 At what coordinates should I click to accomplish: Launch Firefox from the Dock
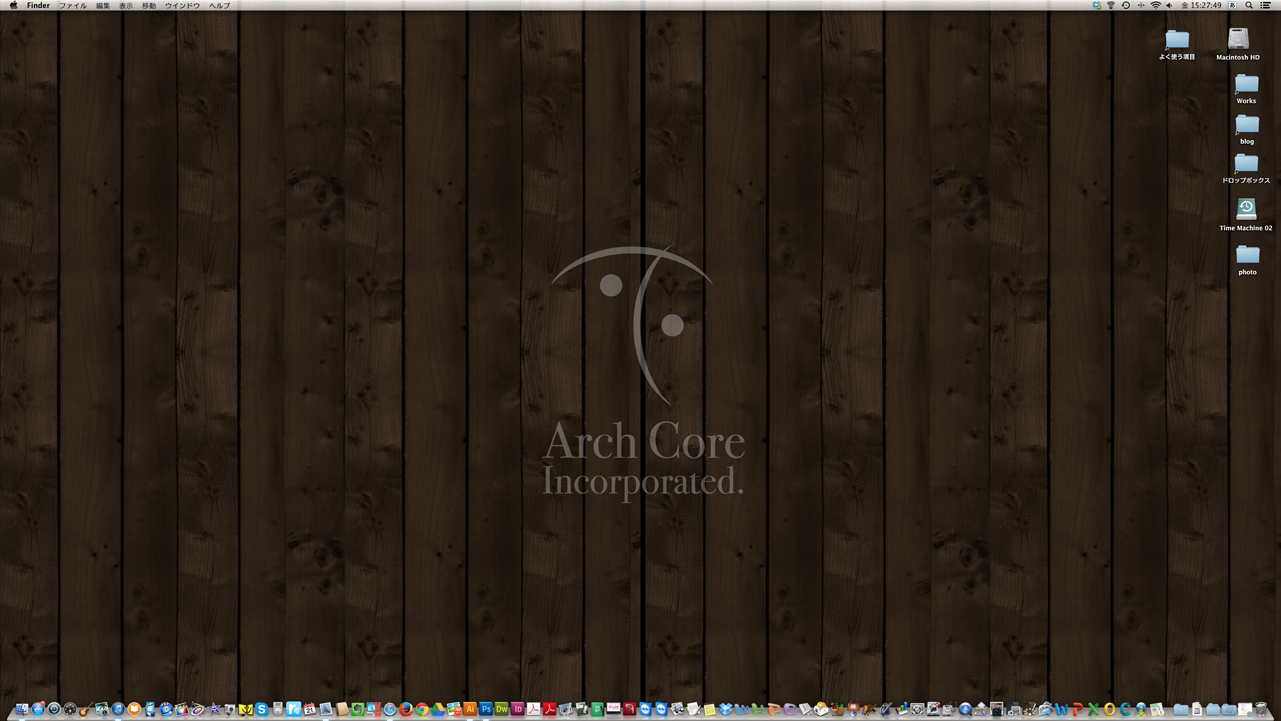click(x=406, y=709)
